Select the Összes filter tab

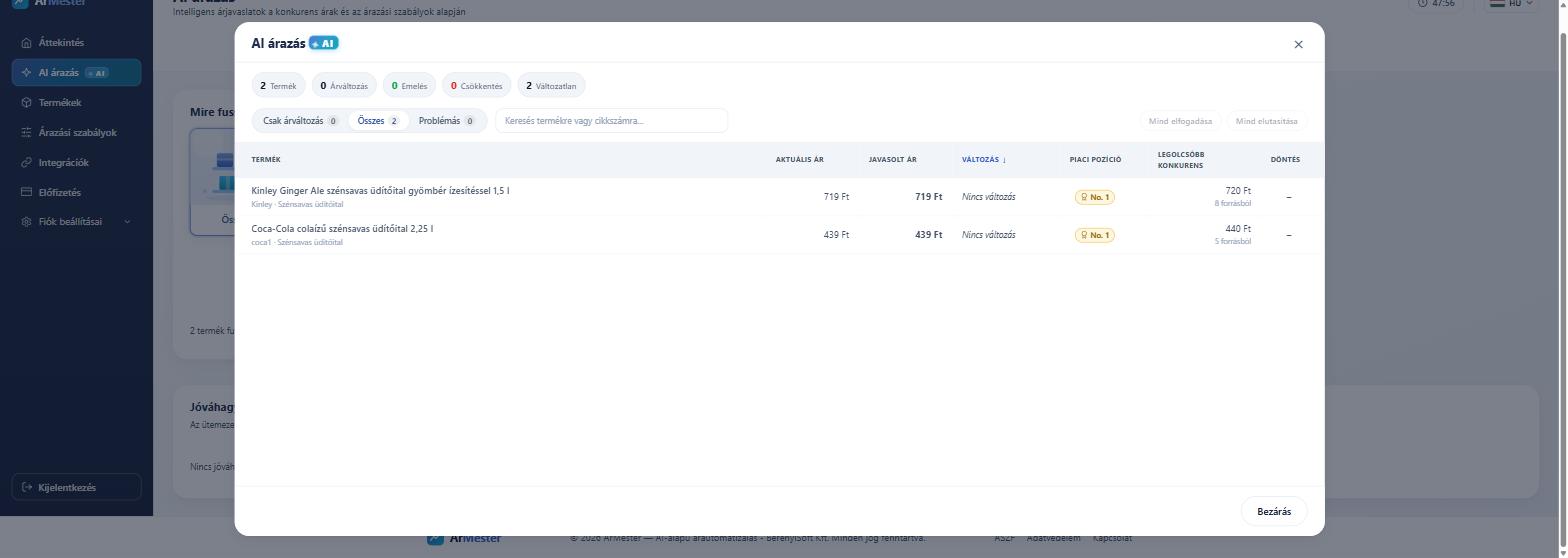pos(378,121)
